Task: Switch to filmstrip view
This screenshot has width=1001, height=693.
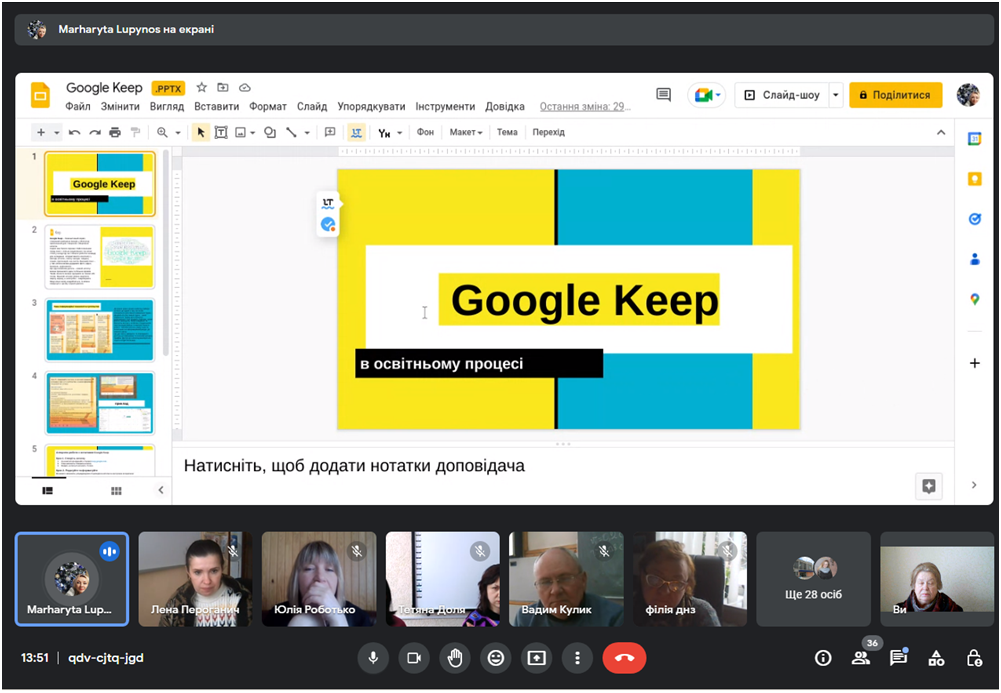Action: [47, 491]
